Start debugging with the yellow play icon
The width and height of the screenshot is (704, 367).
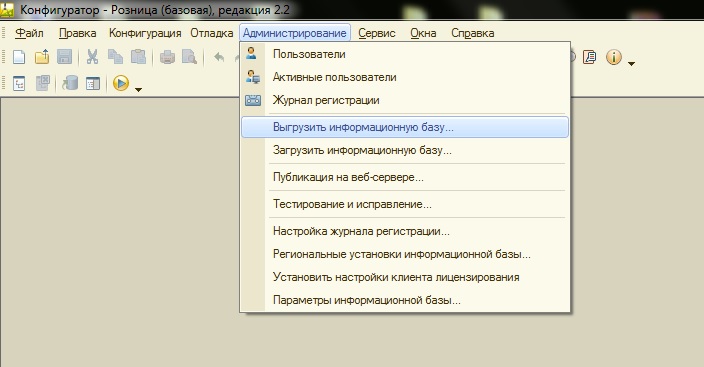[121, 84]
